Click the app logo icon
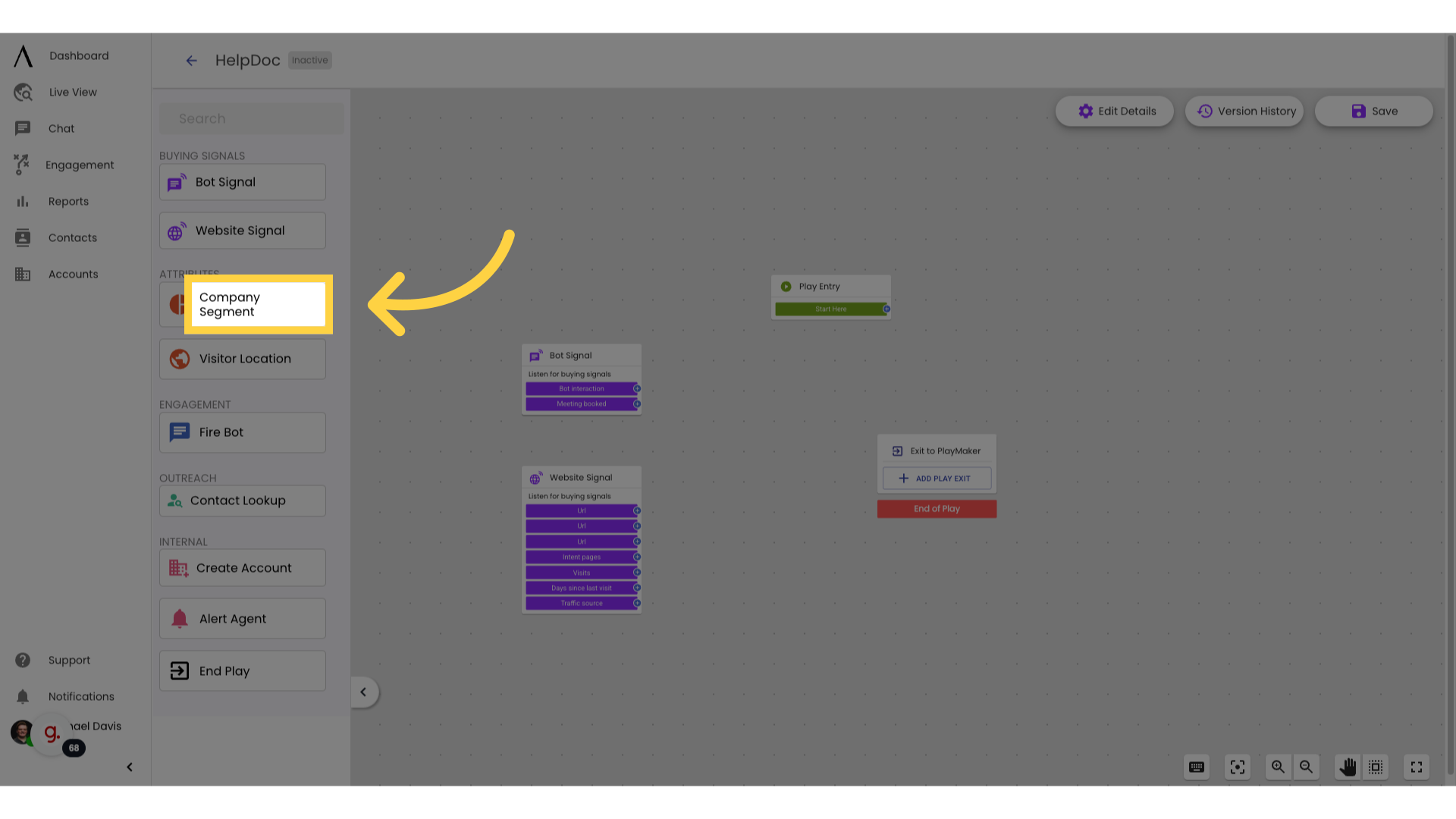The image size is (1456, 819). click(24, 56)
